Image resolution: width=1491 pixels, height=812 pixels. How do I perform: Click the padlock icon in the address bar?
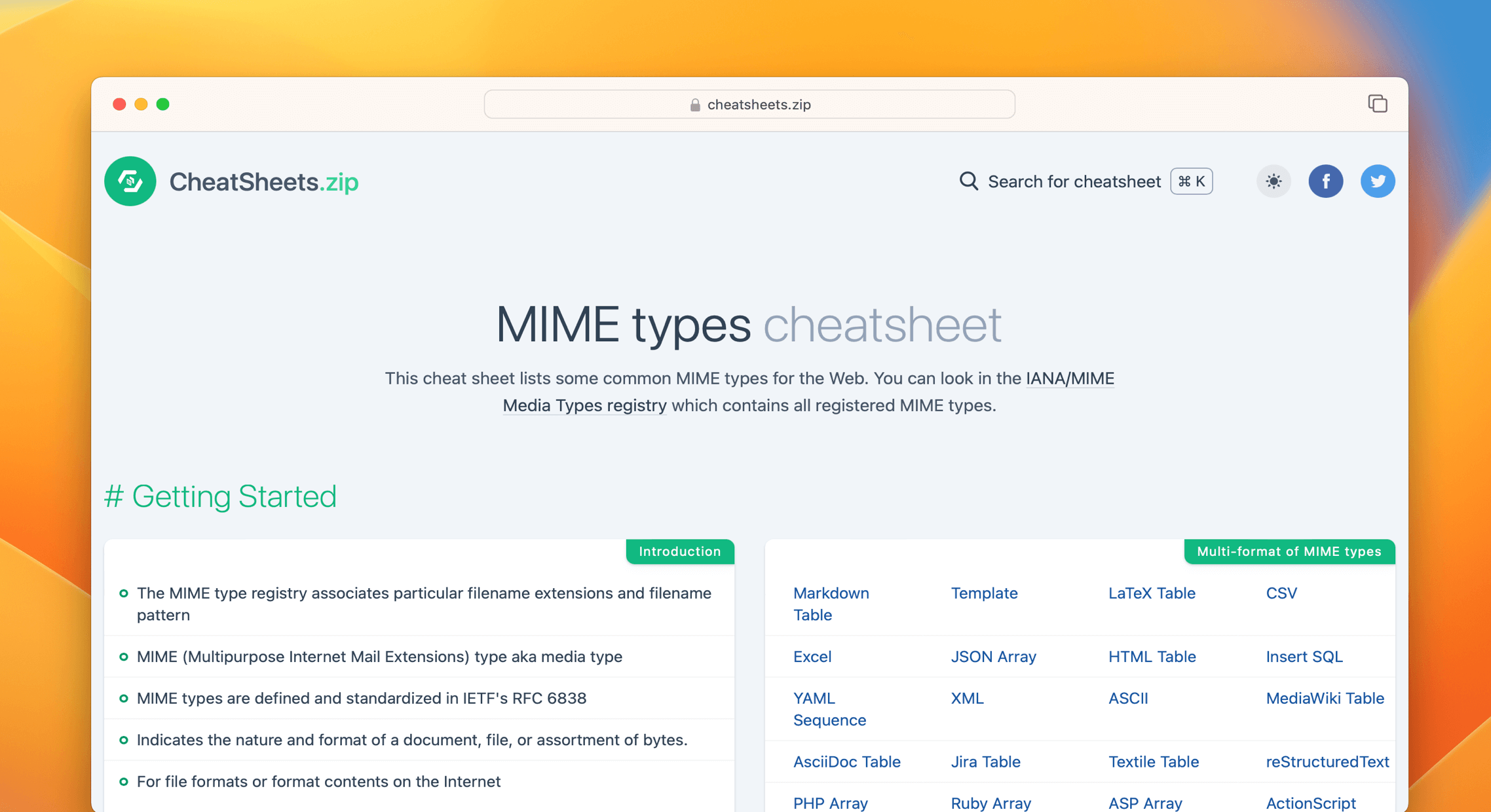point(694,104)
